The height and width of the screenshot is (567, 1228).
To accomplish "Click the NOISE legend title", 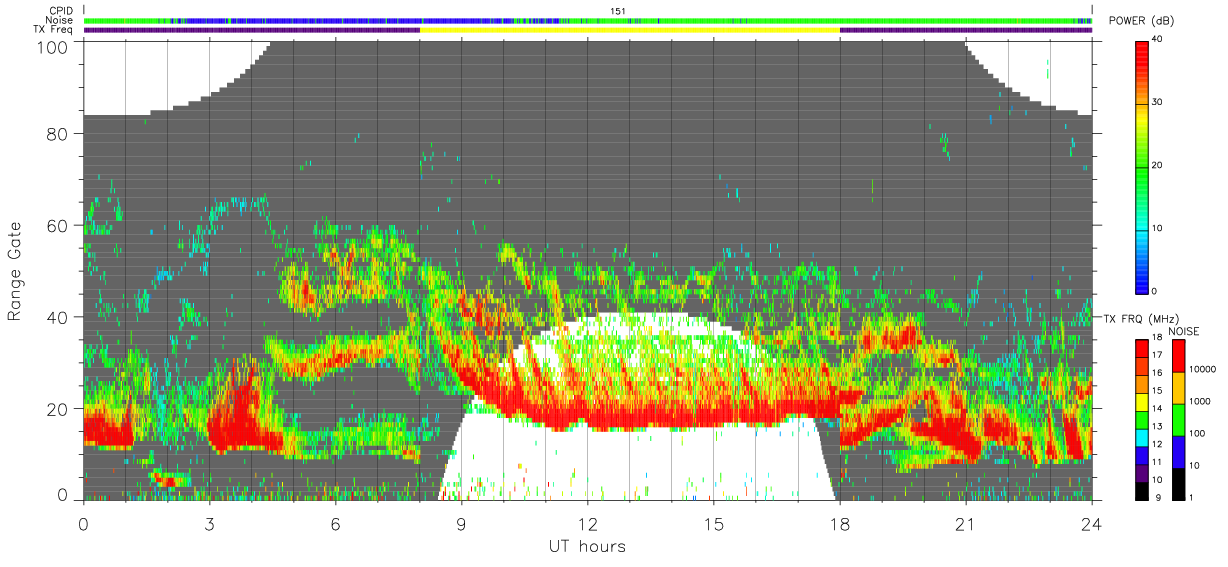I will click(x=1185, y=331).
